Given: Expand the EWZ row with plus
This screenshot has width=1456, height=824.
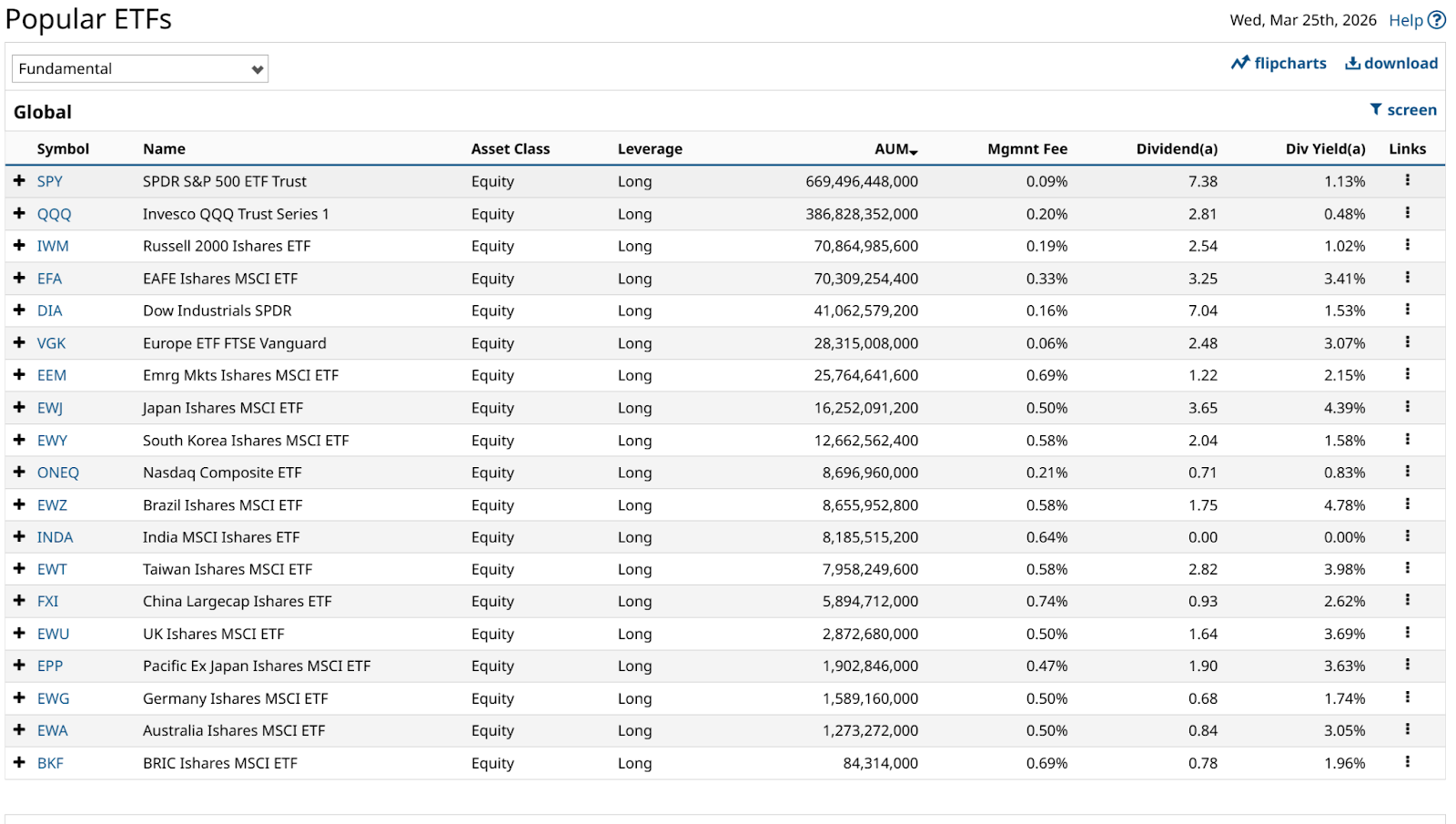Looking at the screenshot, I should click(x=19, y=504).
